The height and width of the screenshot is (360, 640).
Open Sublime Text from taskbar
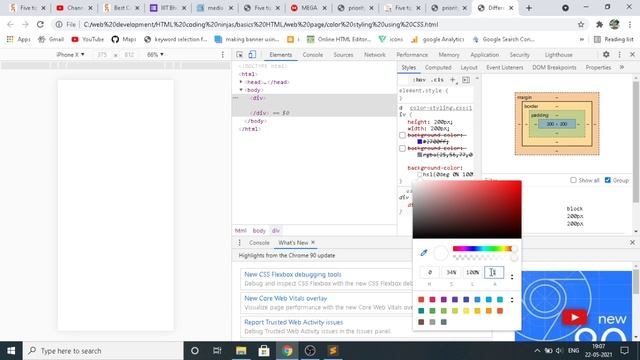tap(333, 351)
